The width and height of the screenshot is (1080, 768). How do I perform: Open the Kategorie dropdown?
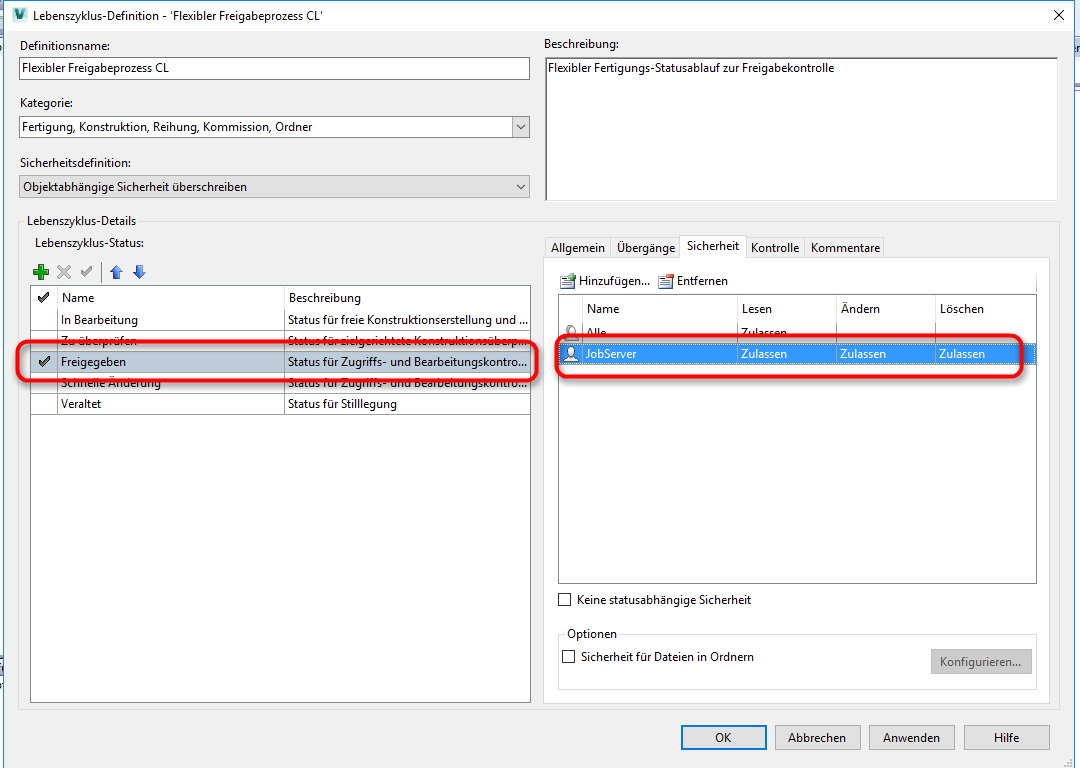point(520,126)
